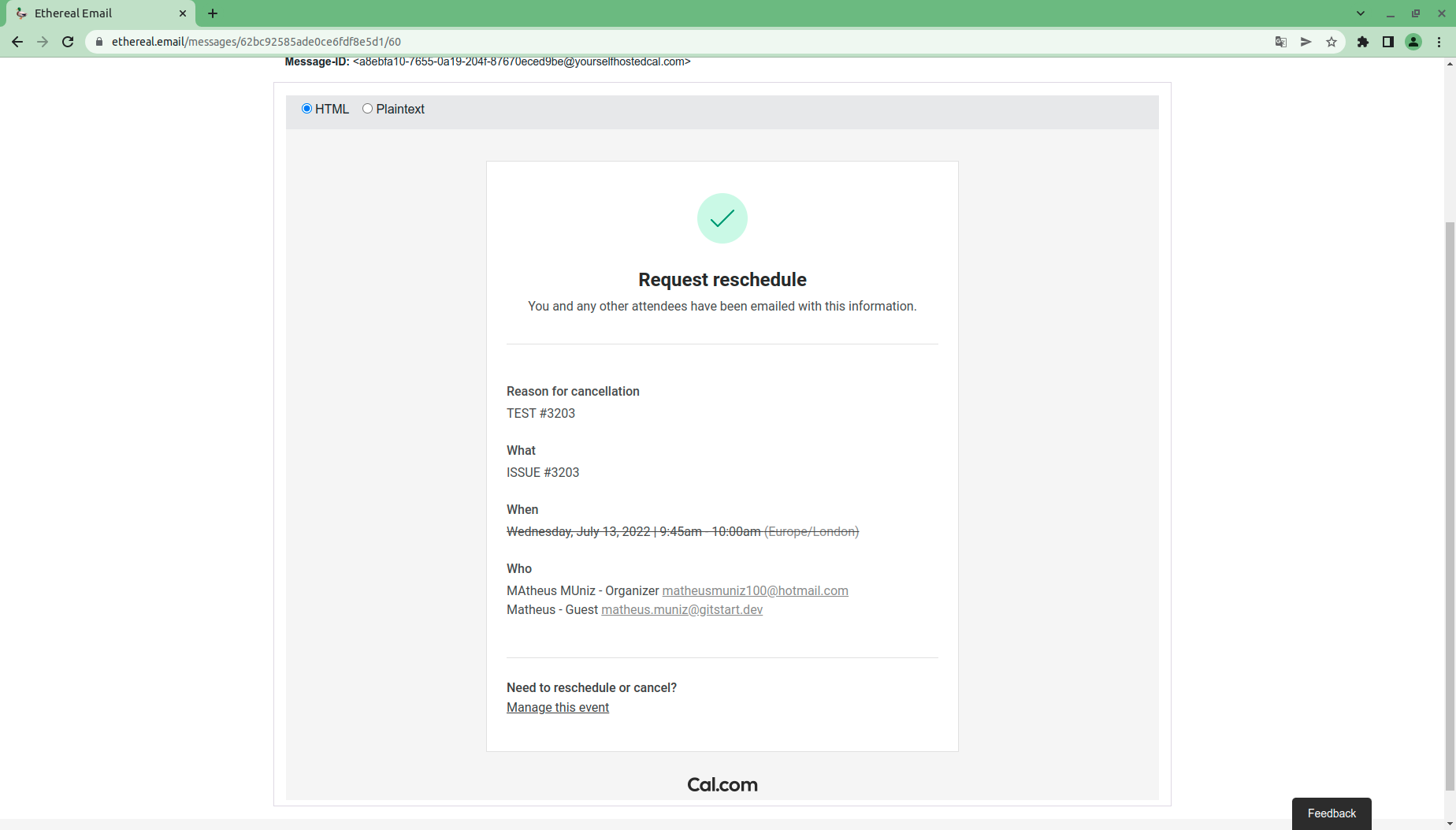Open Chrome's three-dot customization menu
Screen dimensions: 1456x830
click(x=1440, y=42)
